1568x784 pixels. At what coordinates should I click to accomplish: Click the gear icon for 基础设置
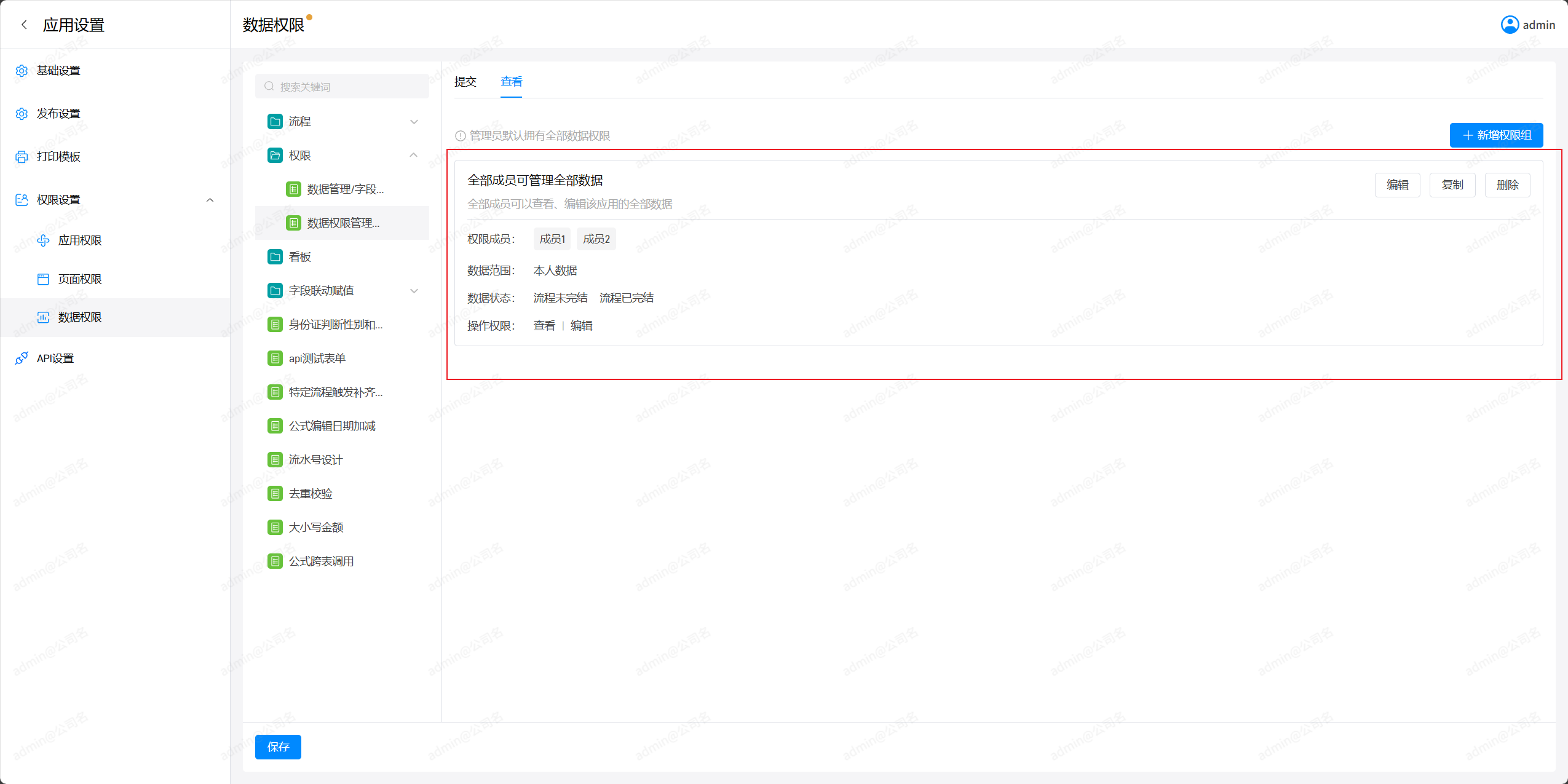tap(22, 71)
